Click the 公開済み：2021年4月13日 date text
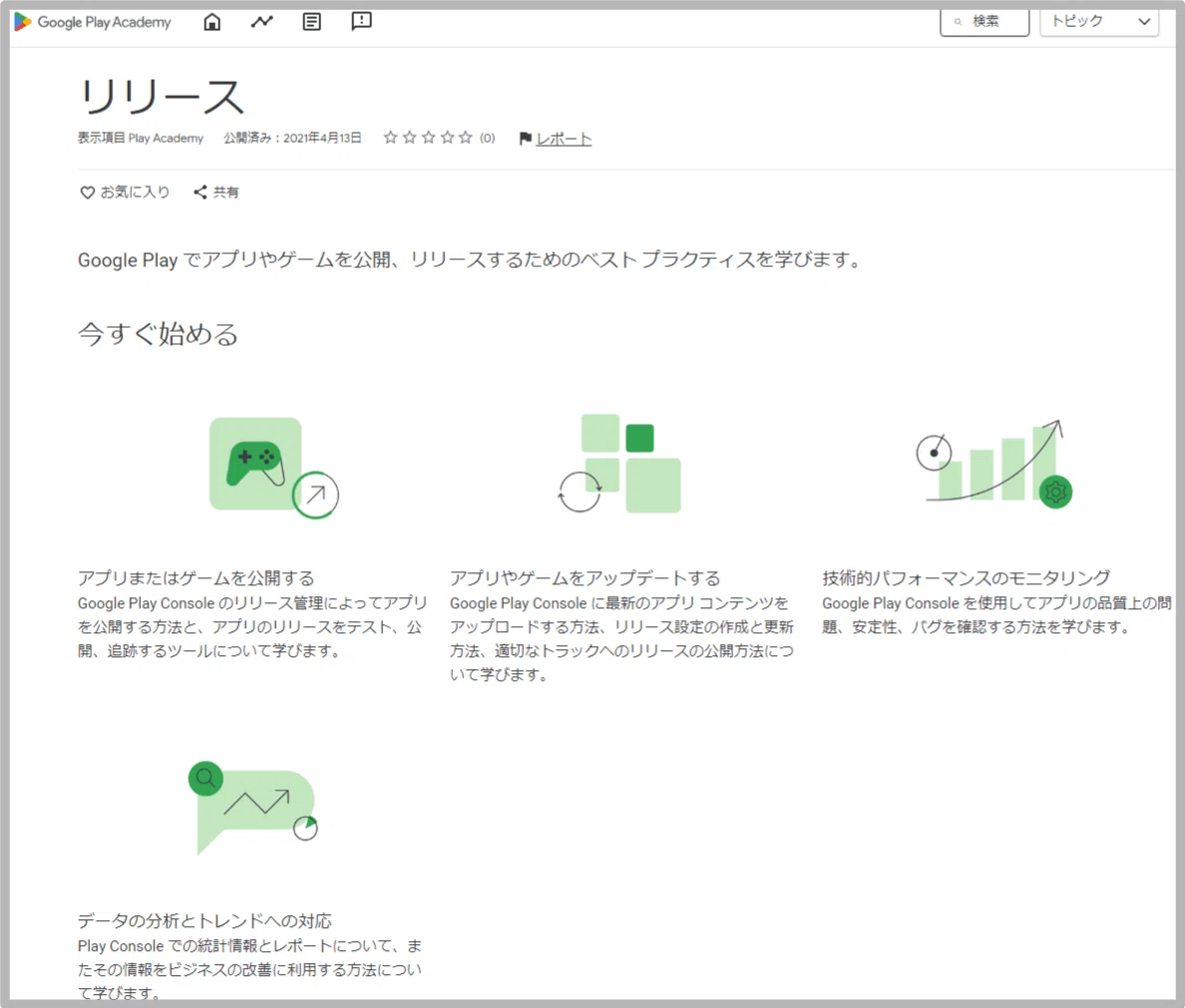This screenshot has height=1008, width=1185. 292,139
